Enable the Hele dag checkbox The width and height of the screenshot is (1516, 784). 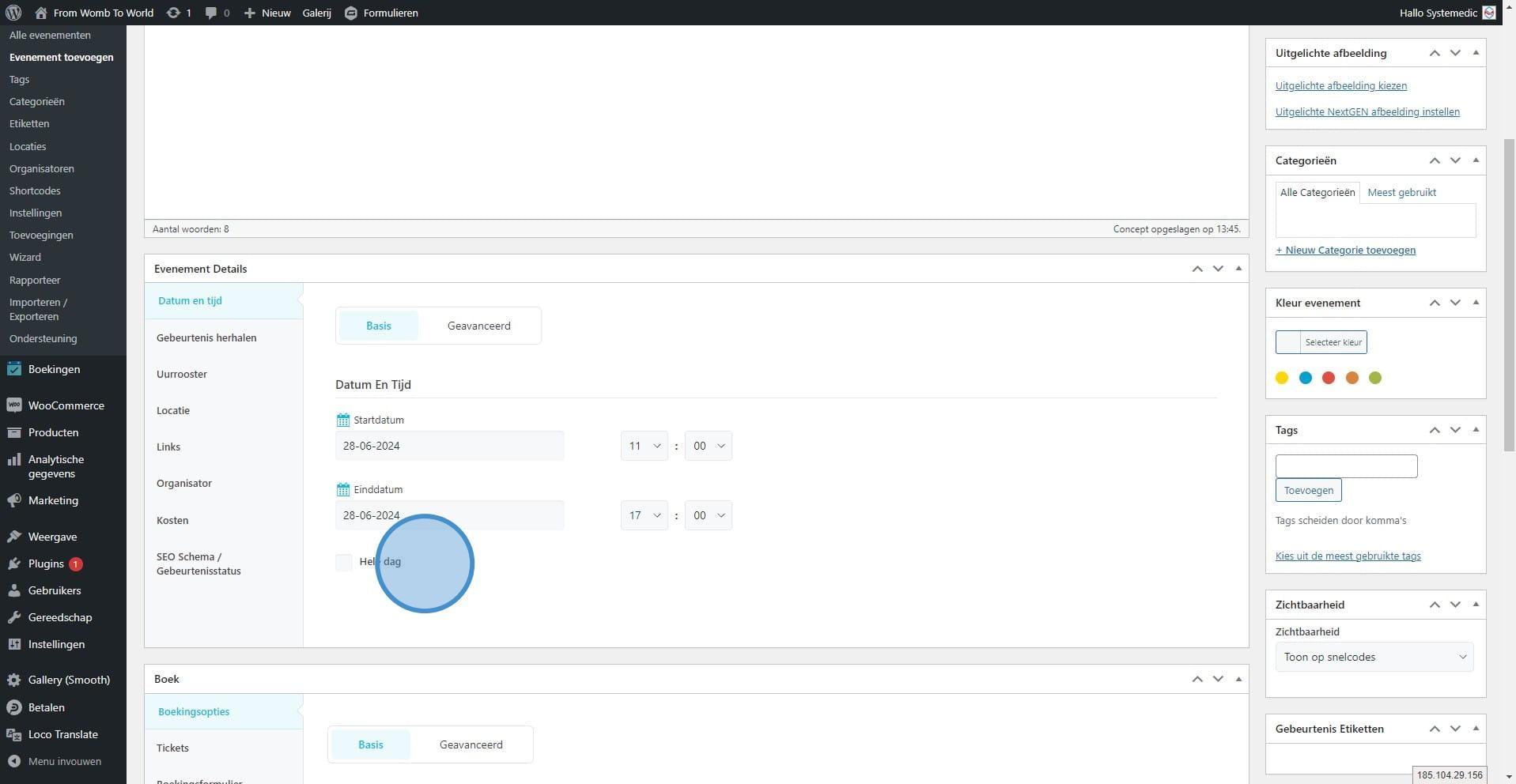344,562
